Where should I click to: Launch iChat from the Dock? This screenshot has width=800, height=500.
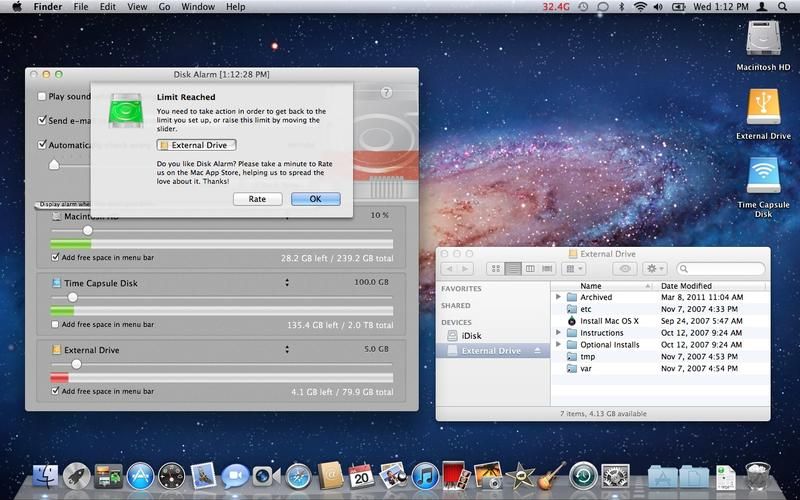click(x=235, y=476)
